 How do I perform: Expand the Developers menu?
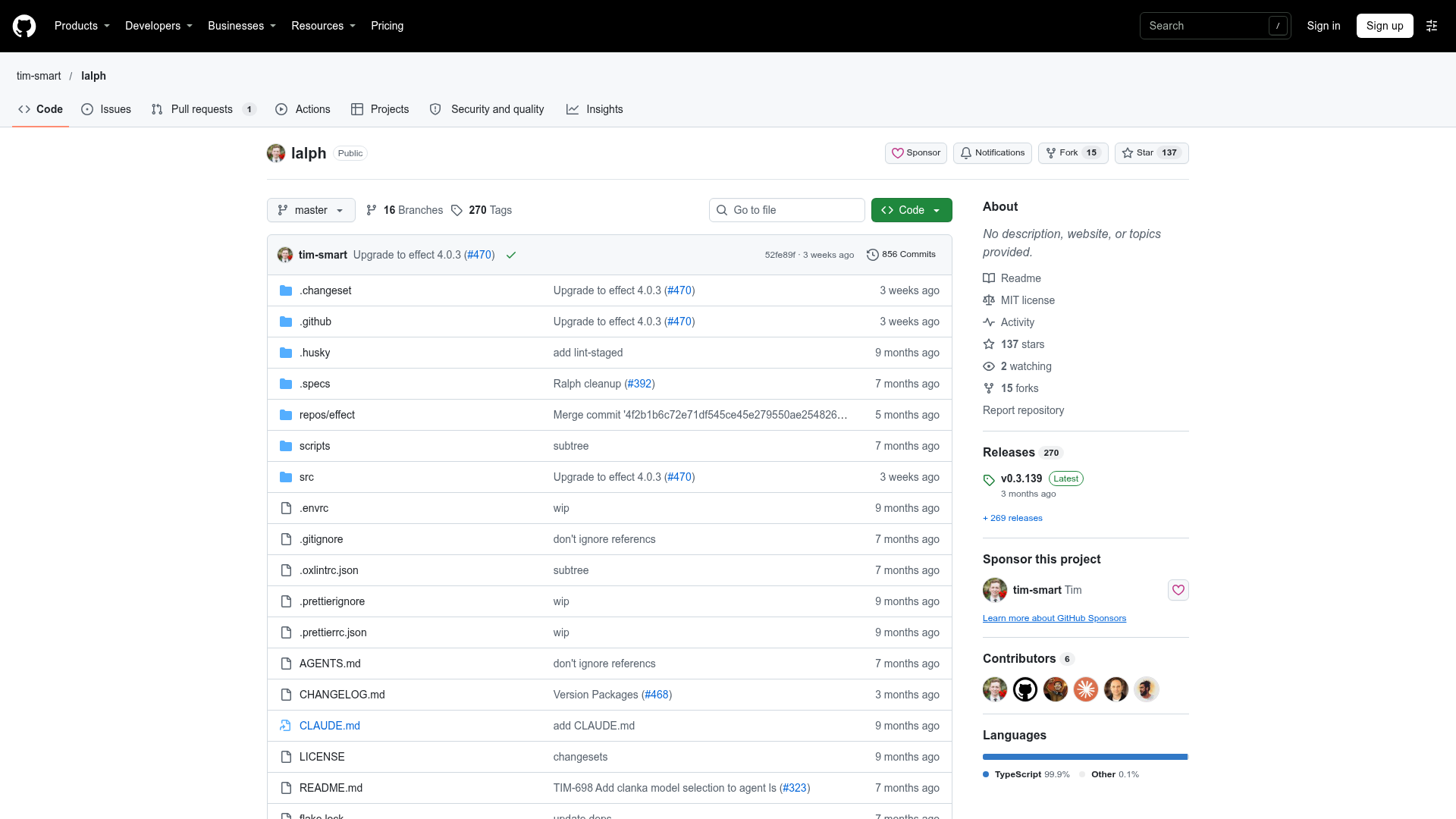tap(158, 26)
